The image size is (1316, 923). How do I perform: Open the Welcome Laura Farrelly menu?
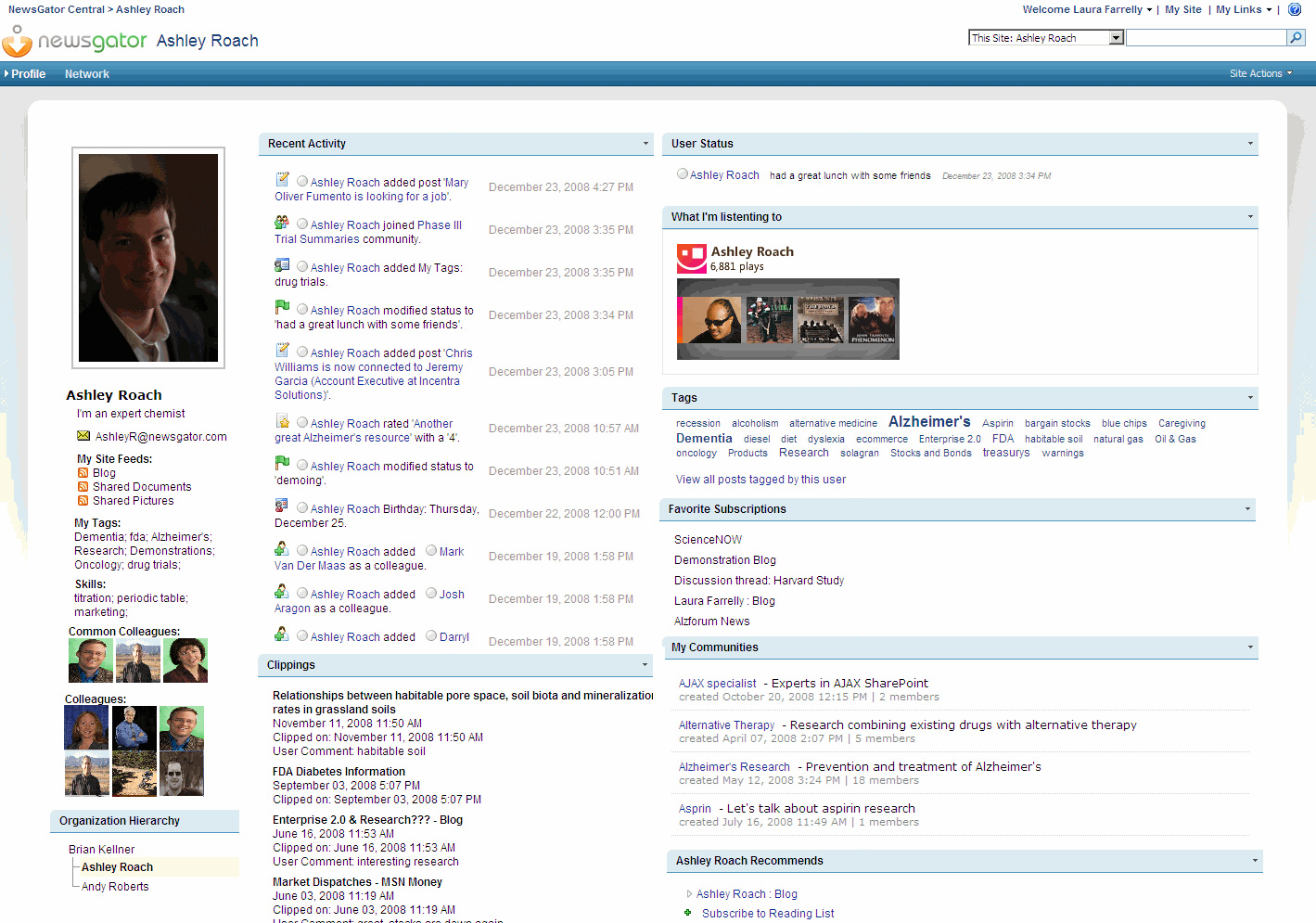pyautogui.click(x=1087, y=9)
